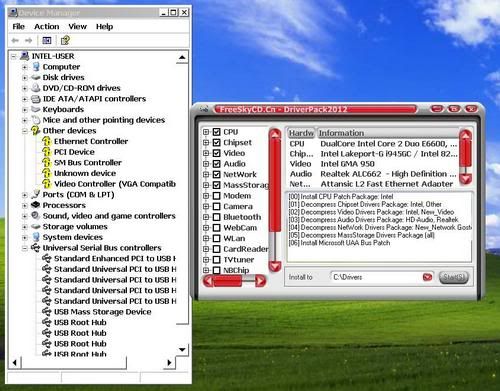Select the Ports (COM & LPT) icon
Viewport: 500px width, 391px height.
36,194
